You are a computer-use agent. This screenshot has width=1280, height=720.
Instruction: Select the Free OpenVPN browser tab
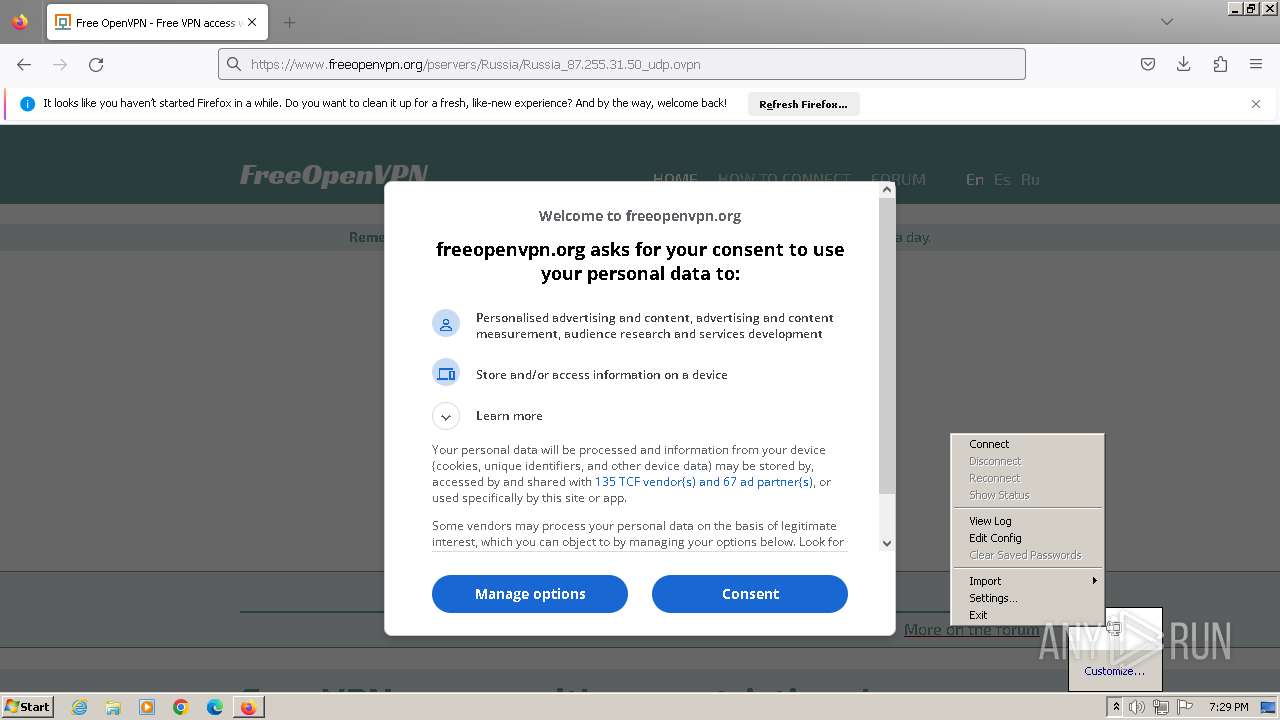(x=156, y=22)
